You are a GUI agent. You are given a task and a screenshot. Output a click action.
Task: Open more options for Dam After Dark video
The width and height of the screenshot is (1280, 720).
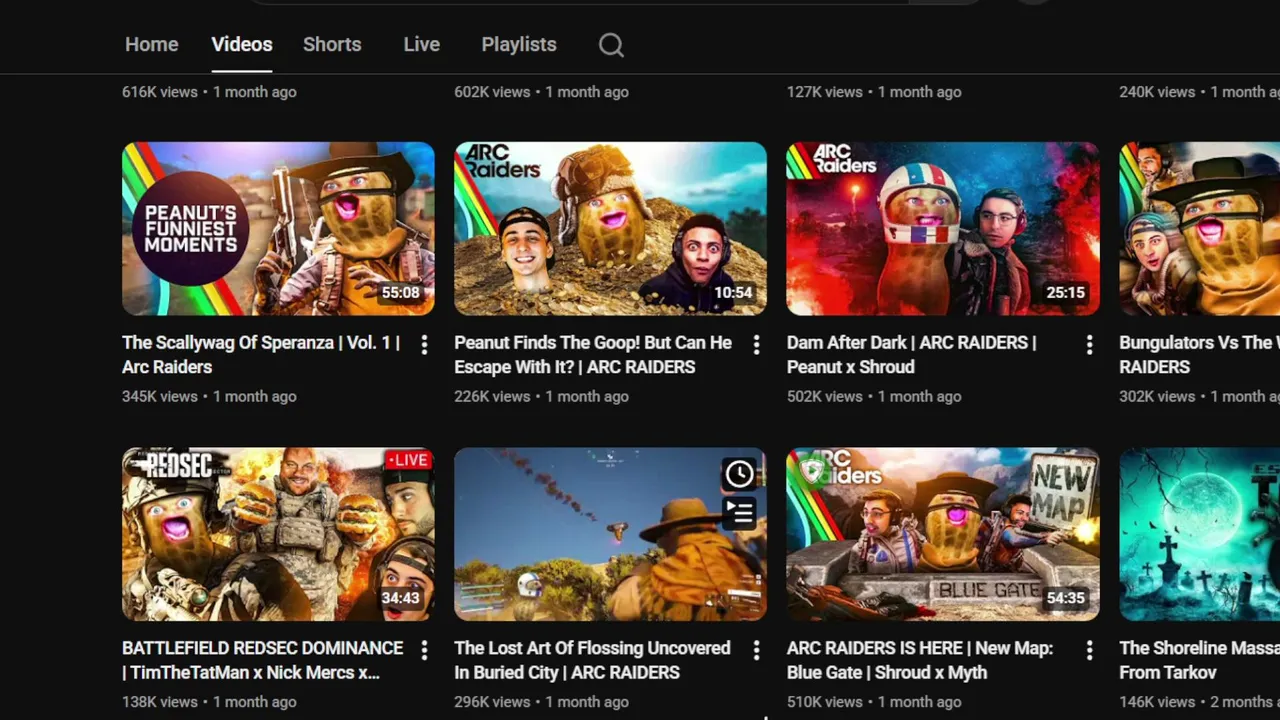click(x=1089, y=345)
